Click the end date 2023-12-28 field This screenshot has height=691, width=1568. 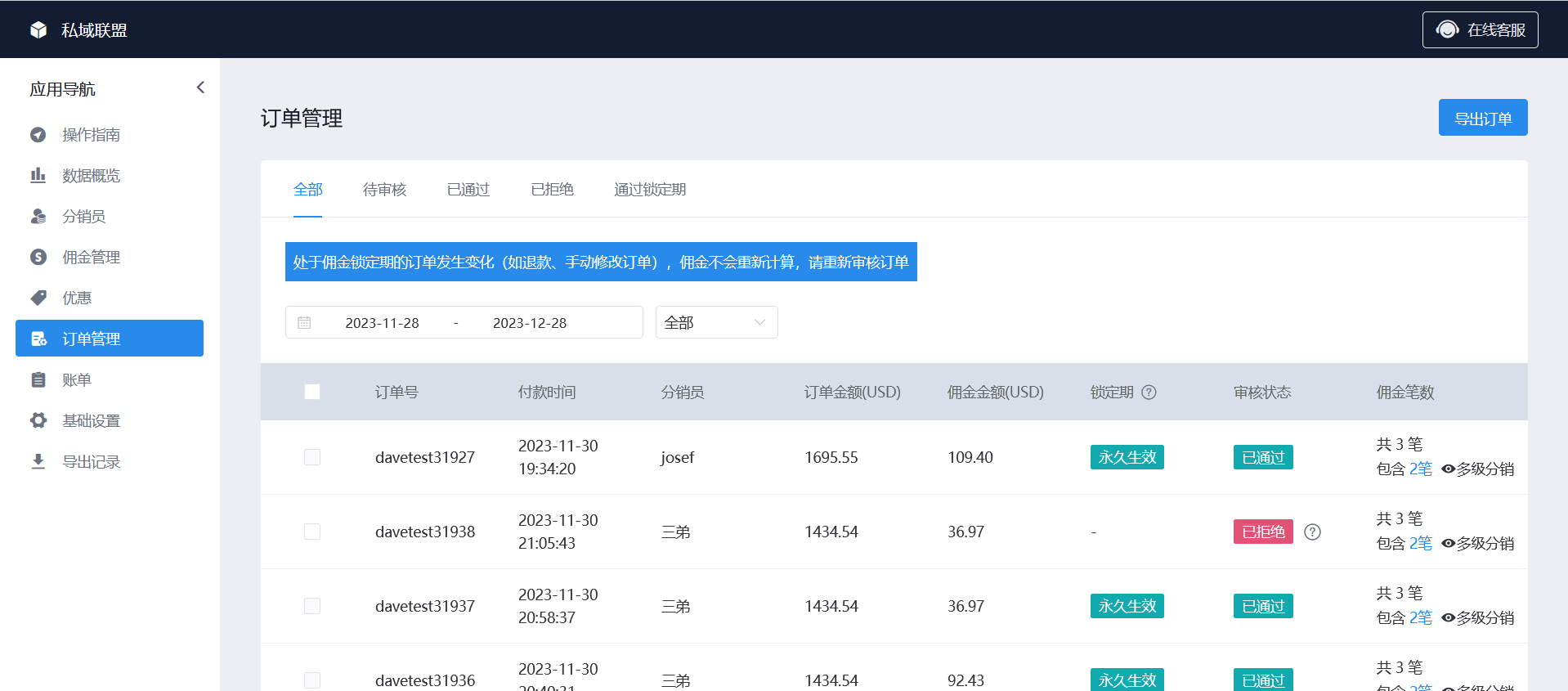pyautogui.click(x=530, y=323)
